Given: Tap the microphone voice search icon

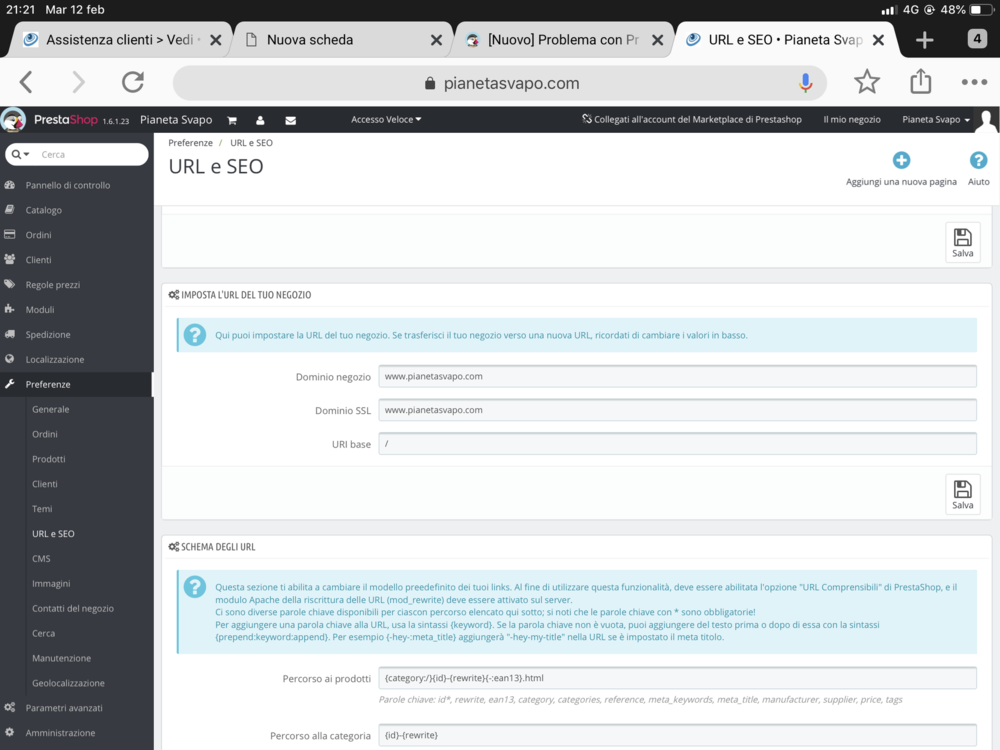Looking at the screenshot, I should click(x=805, y=83).
